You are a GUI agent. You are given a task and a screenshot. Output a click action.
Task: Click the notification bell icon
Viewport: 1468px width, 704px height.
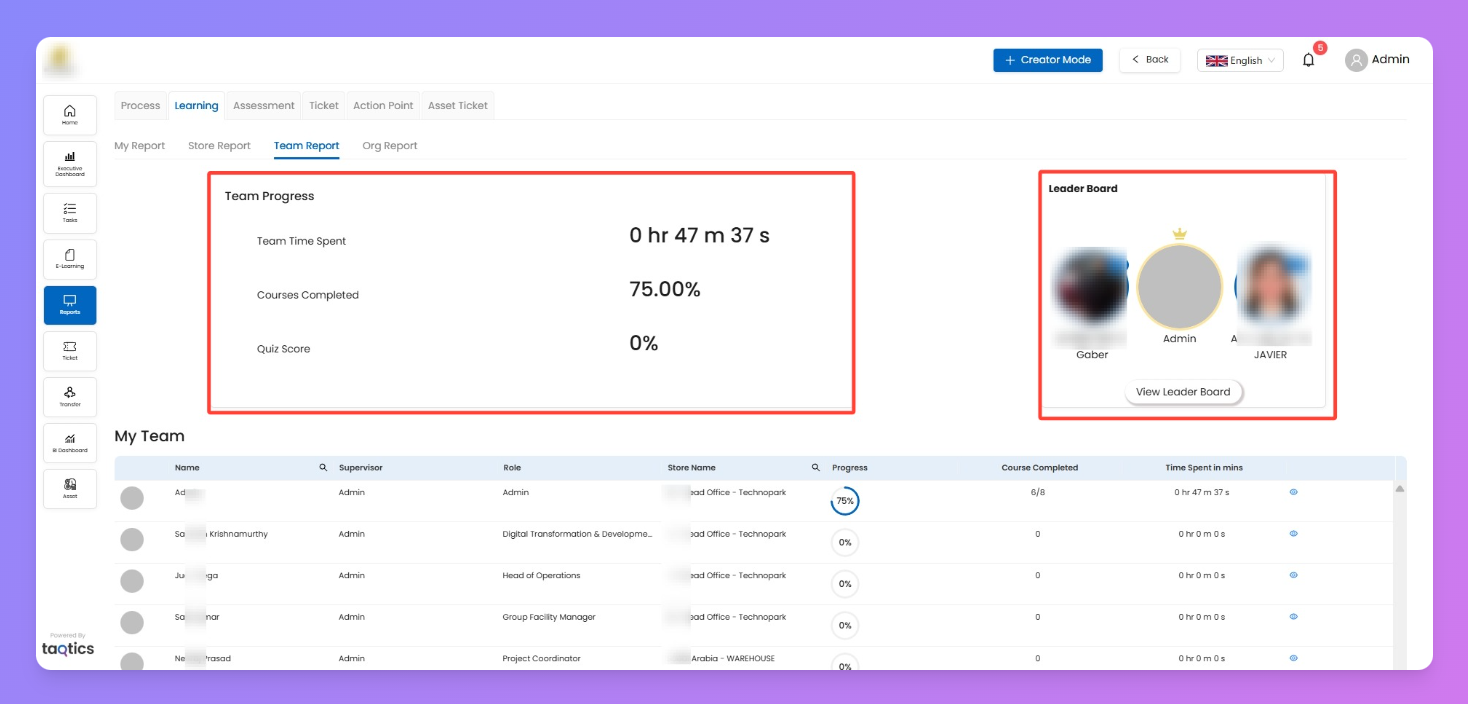point(1308,60)
